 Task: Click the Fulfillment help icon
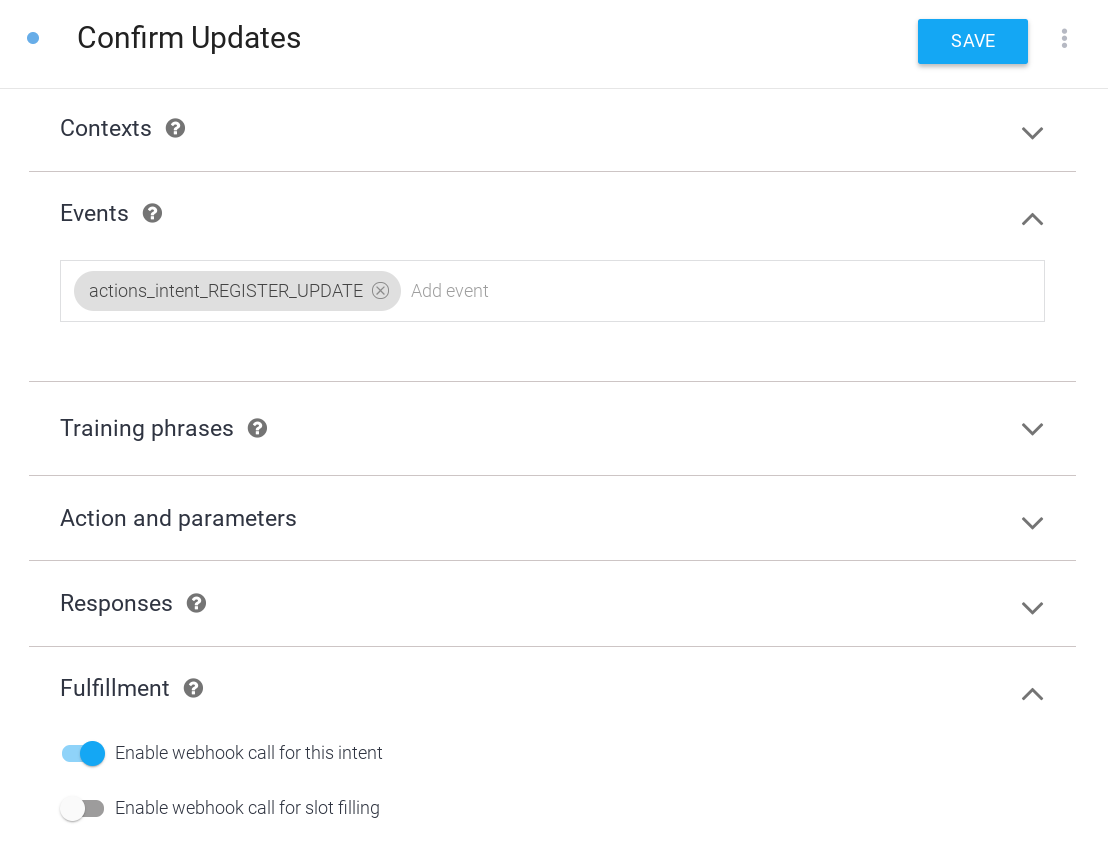pyautogui.click(x=193, y=688)
